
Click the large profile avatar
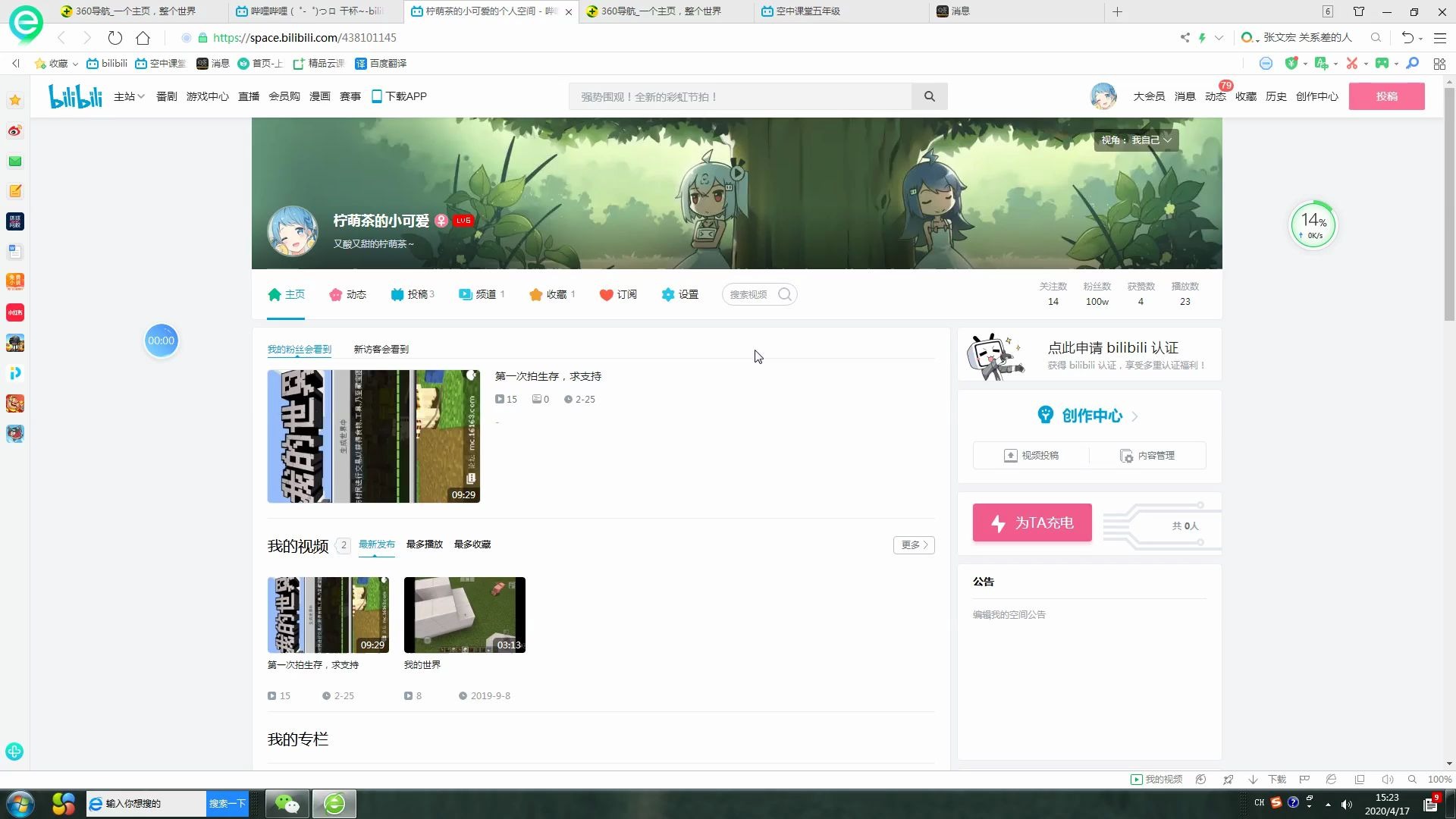(x=292, y=231)
